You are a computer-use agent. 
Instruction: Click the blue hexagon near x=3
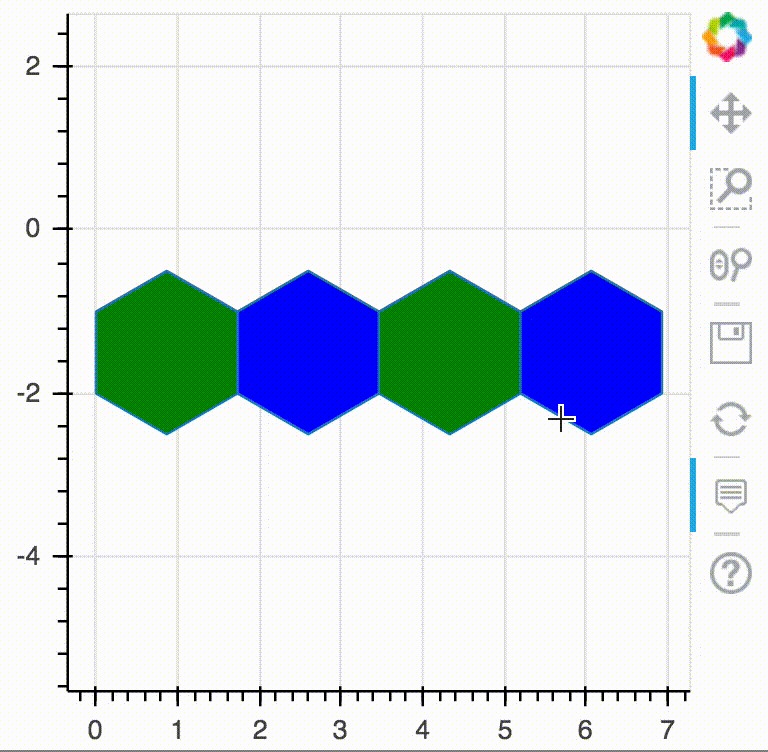(x=308, y=352)
